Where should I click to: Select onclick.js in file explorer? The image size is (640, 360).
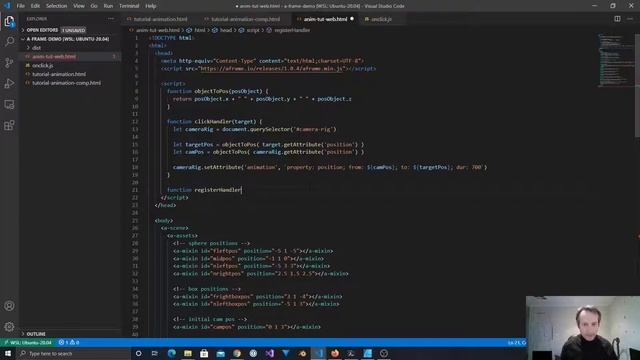click(x=70, y=65)
